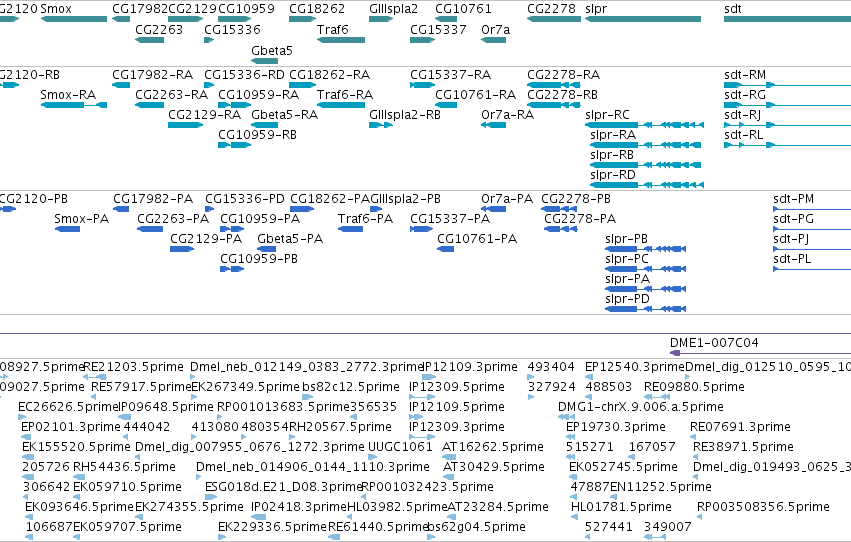Select the EP19730.3prime EST
This screenshot has height=542, width=851.
[570, 437]
